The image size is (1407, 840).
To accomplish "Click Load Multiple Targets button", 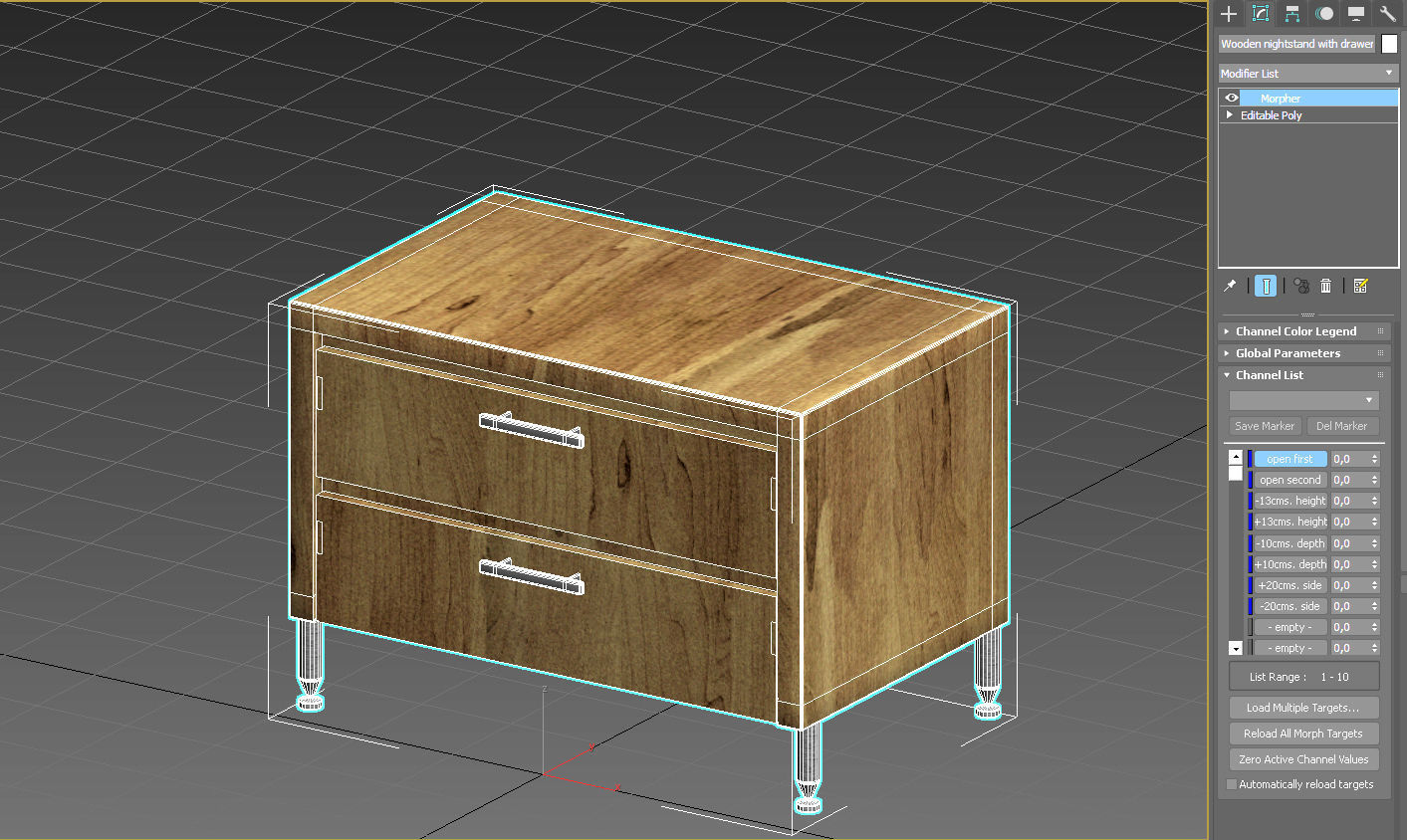I will [x=1303, y=708].
